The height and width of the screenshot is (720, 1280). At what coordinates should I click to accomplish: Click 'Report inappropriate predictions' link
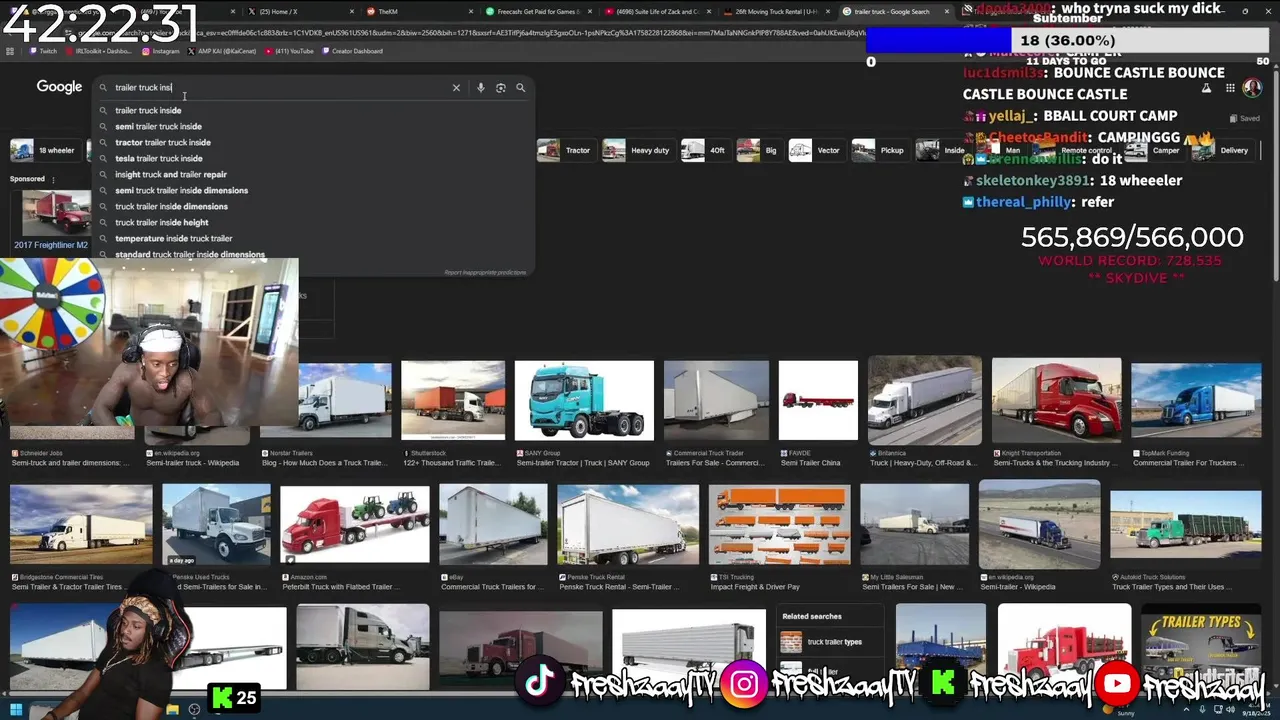tap(485, 272)
